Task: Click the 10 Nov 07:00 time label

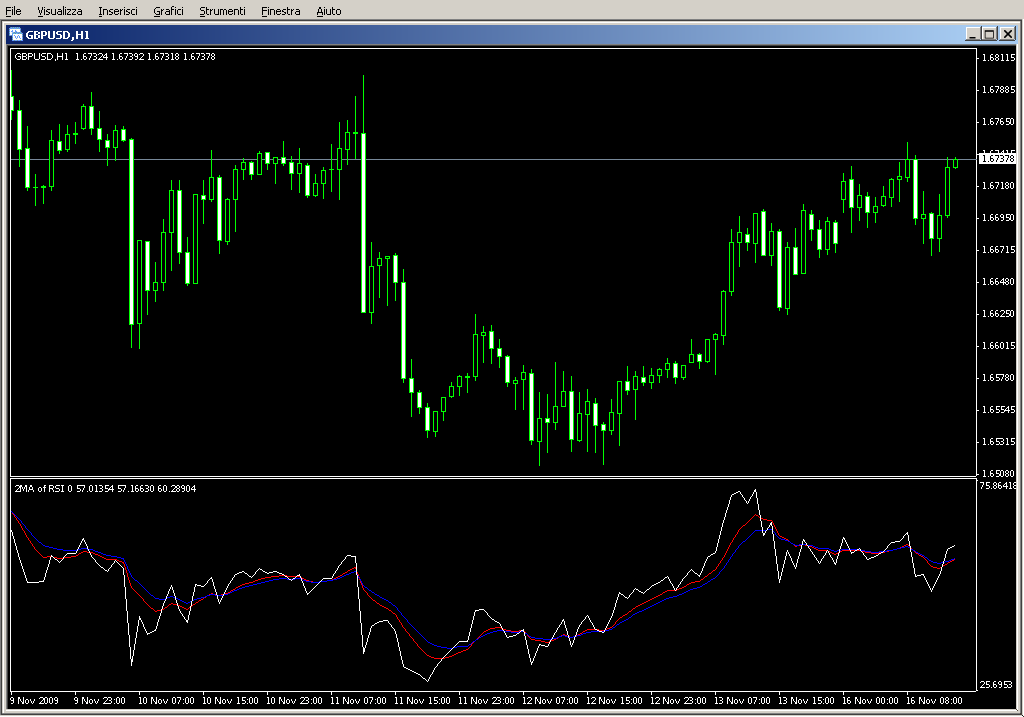Action: (x=166, y=701)
